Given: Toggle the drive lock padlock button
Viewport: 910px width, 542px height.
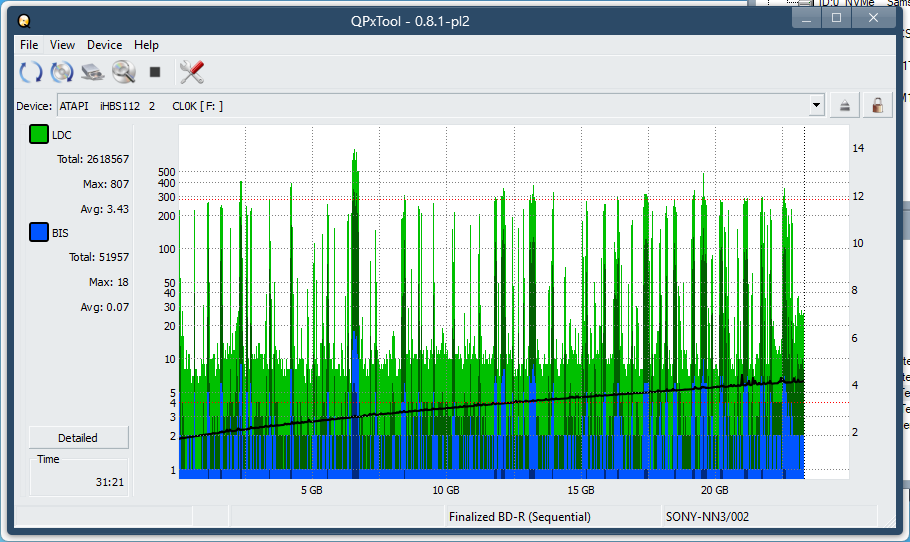Looking at the screenshot, I should (878, 106).
